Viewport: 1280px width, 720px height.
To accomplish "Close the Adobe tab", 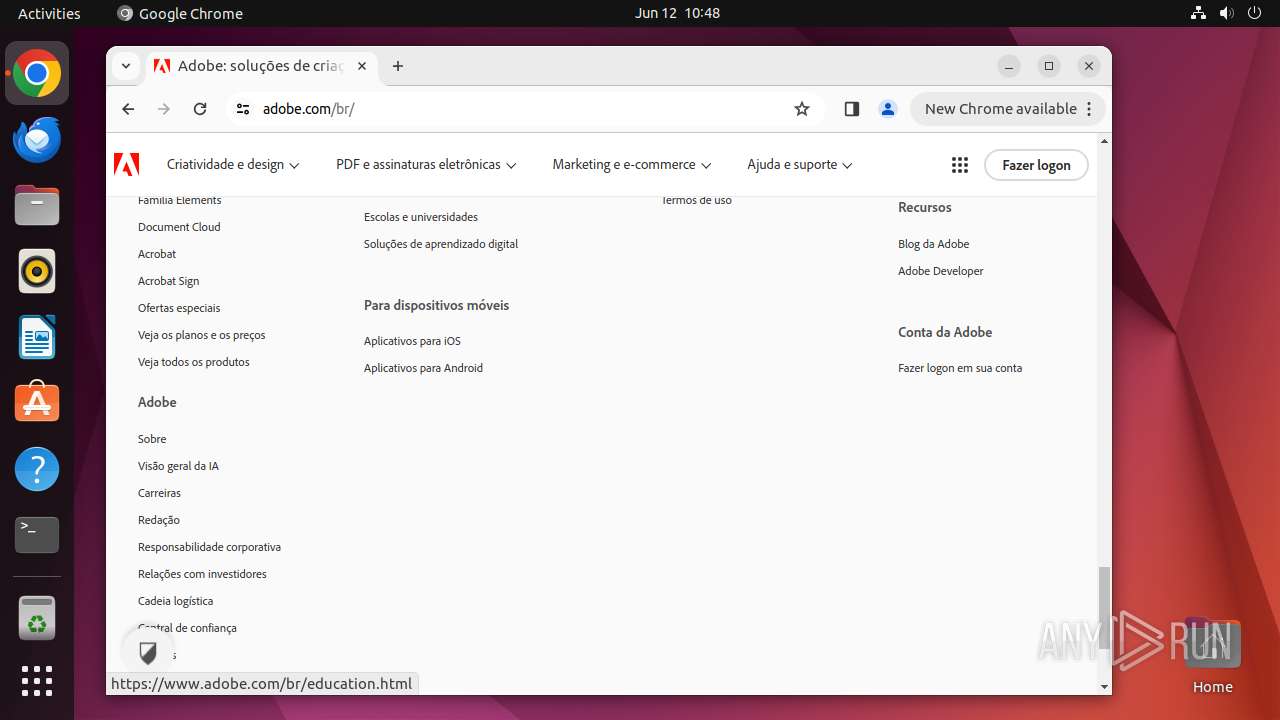I will point(362,66).
